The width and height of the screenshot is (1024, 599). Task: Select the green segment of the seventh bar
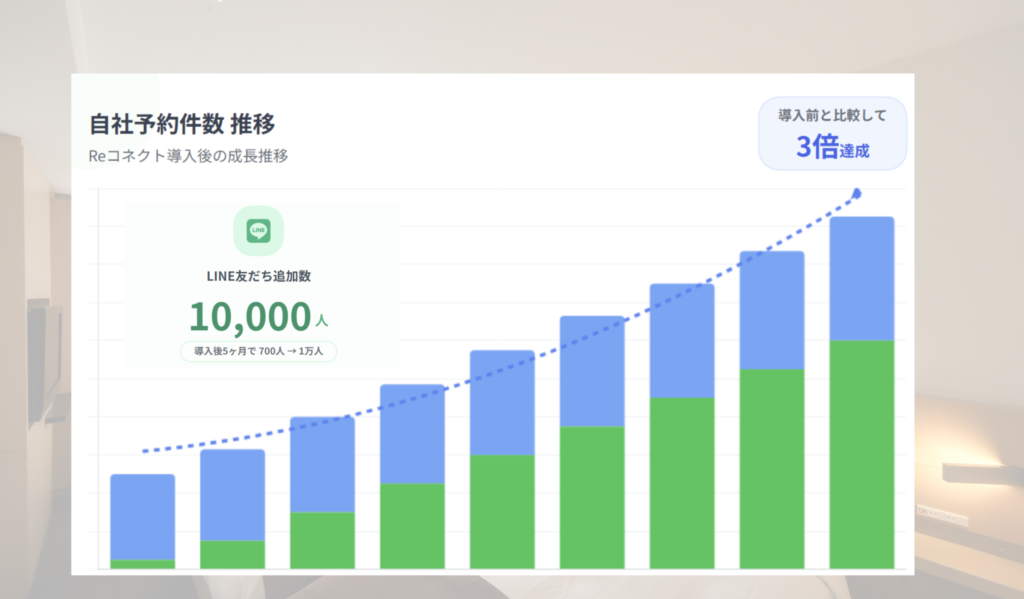tap(682, 482)
